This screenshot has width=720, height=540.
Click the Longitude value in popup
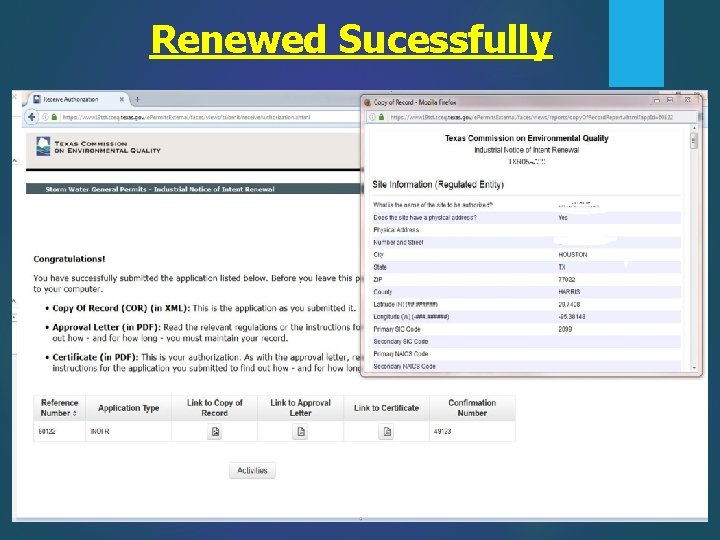click(x=572, y=317)
